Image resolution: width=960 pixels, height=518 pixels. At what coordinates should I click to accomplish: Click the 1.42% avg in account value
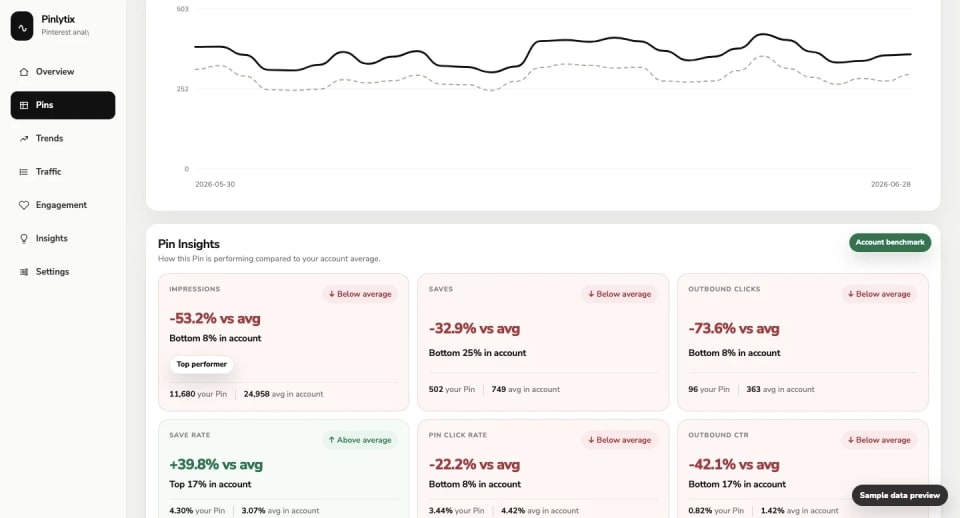800,511
